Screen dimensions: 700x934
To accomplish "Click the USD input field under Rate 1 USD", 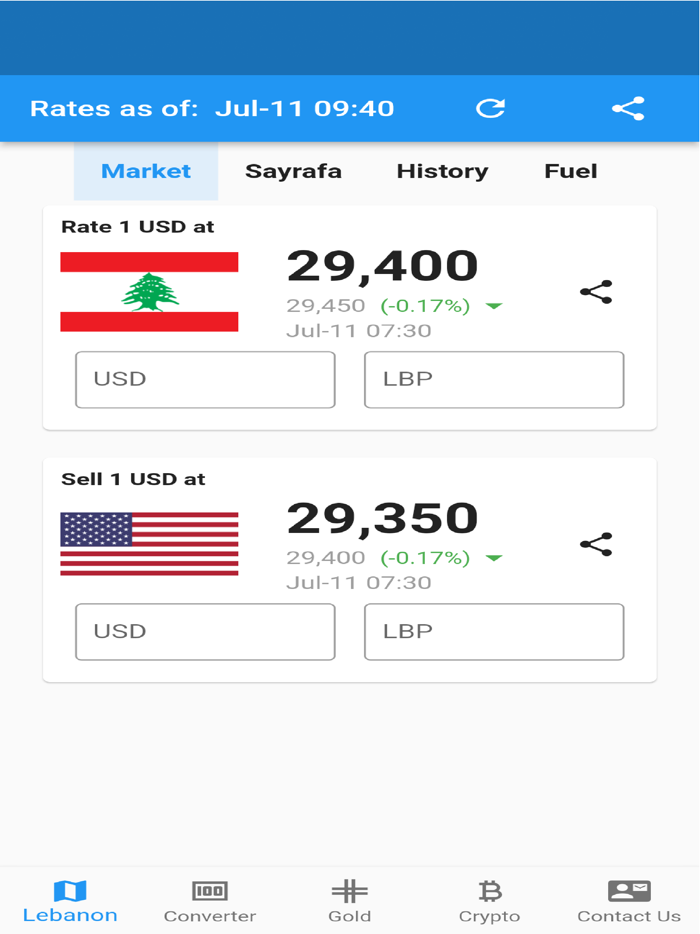I will click(x=204, y=380).
